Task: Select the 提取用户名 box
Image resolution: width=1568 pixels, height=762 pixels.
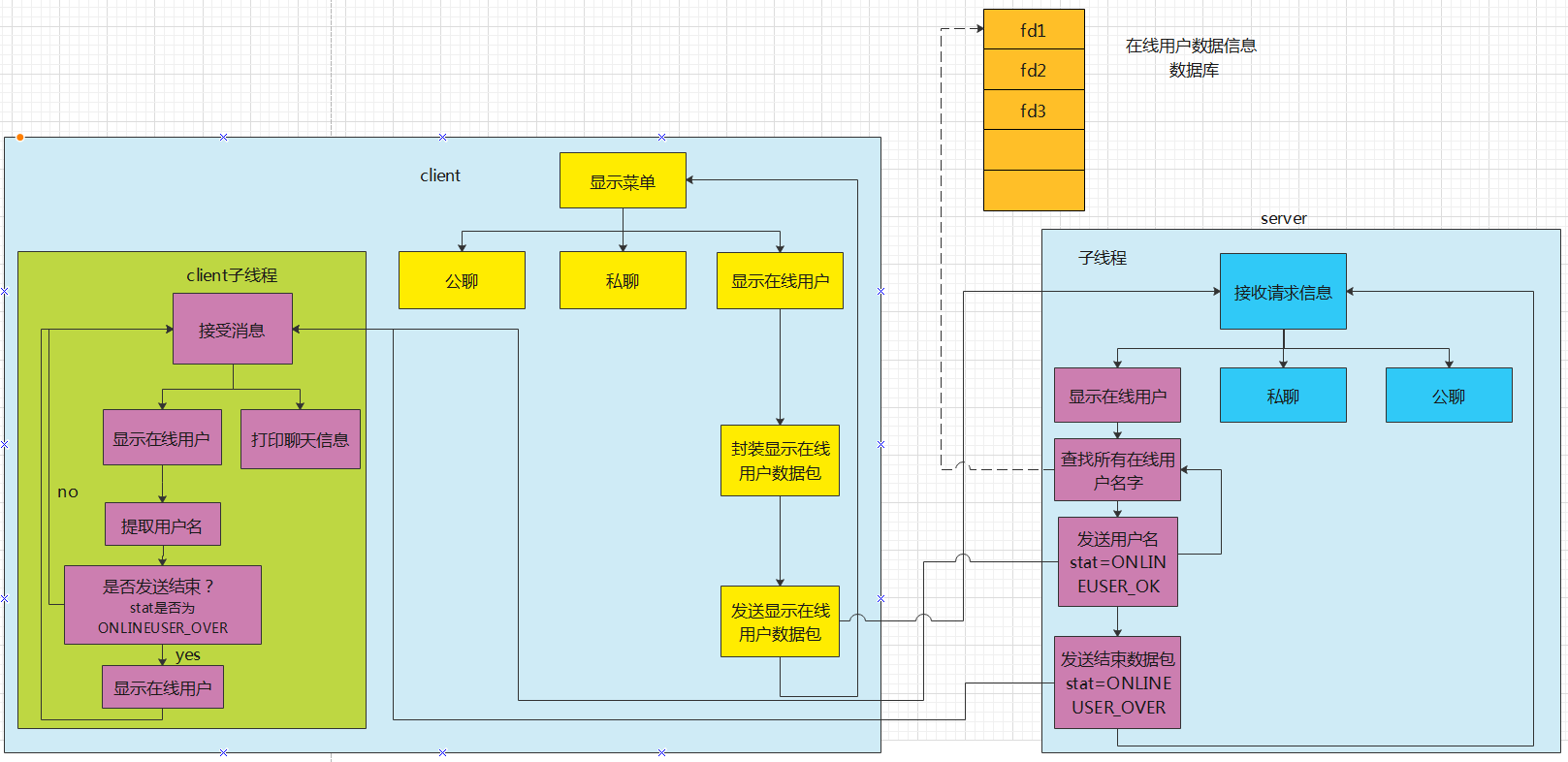Action: point(163,524)
